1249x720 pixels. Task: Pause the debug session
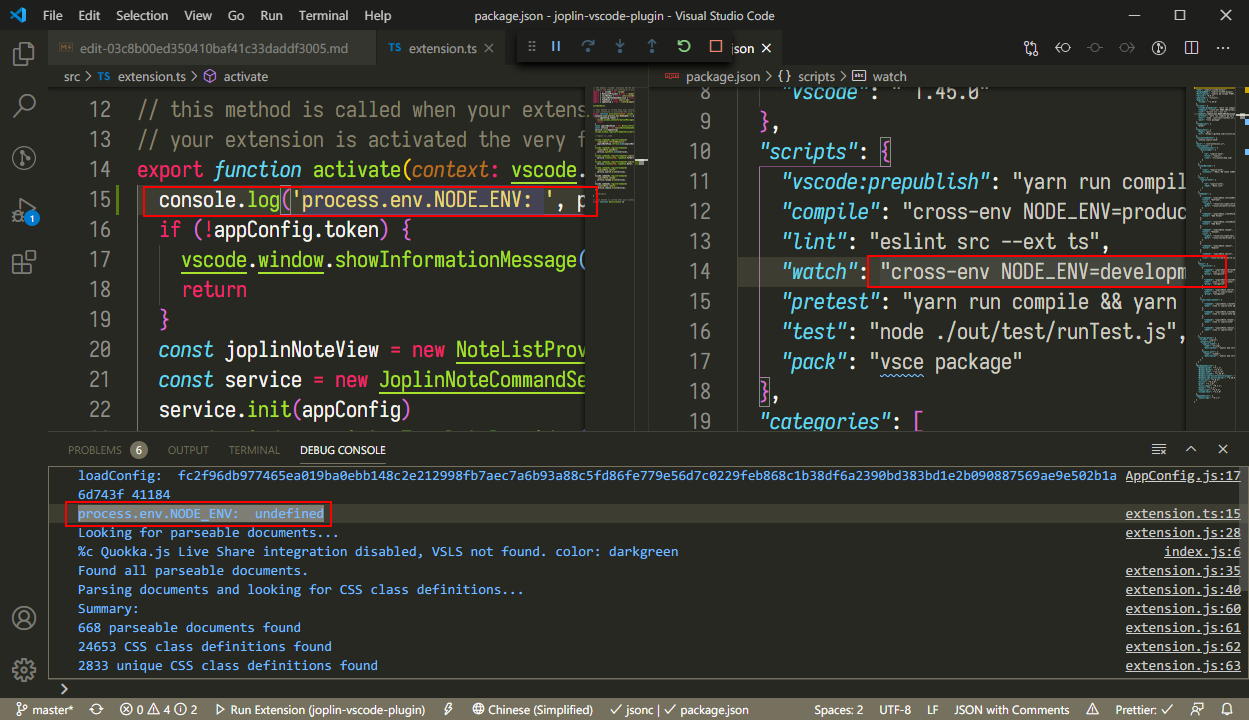coord(556,47)
